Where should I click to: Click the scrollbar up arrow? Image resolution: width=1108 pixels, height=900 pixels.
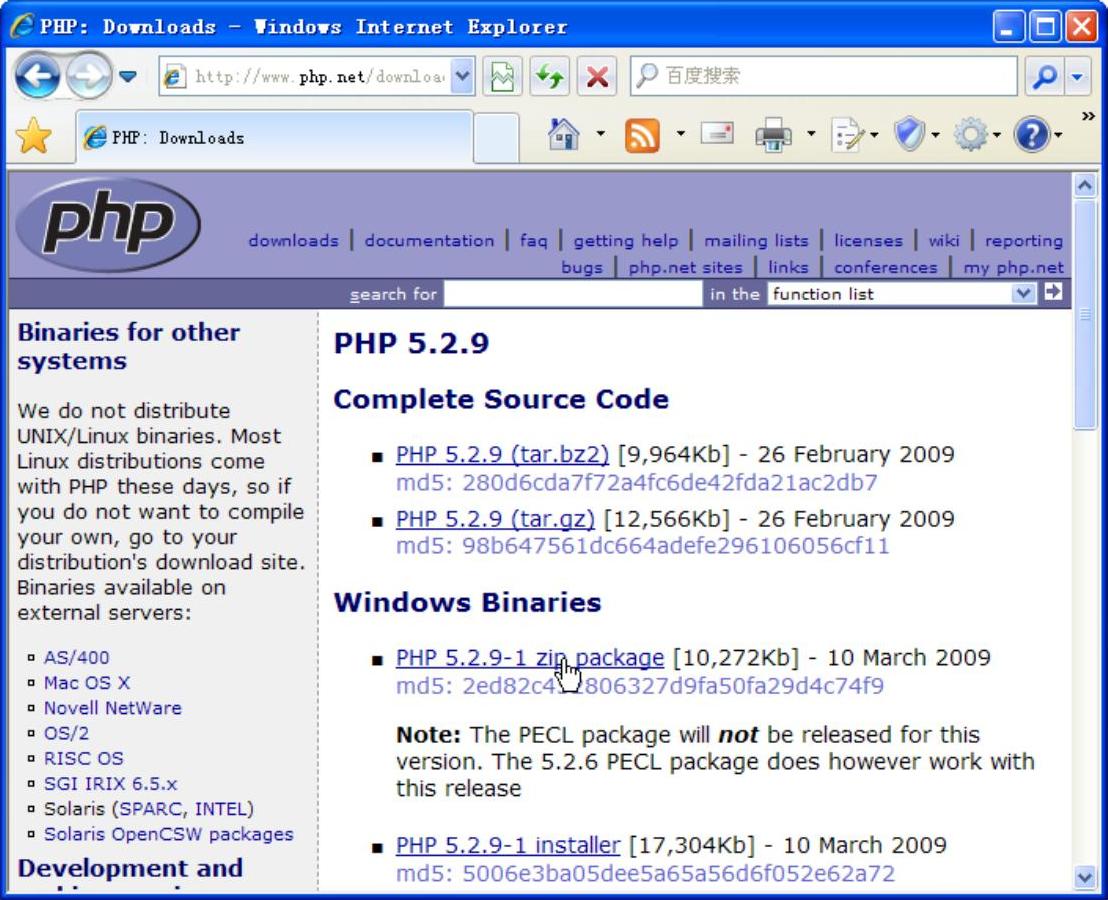pos(1084,185)
